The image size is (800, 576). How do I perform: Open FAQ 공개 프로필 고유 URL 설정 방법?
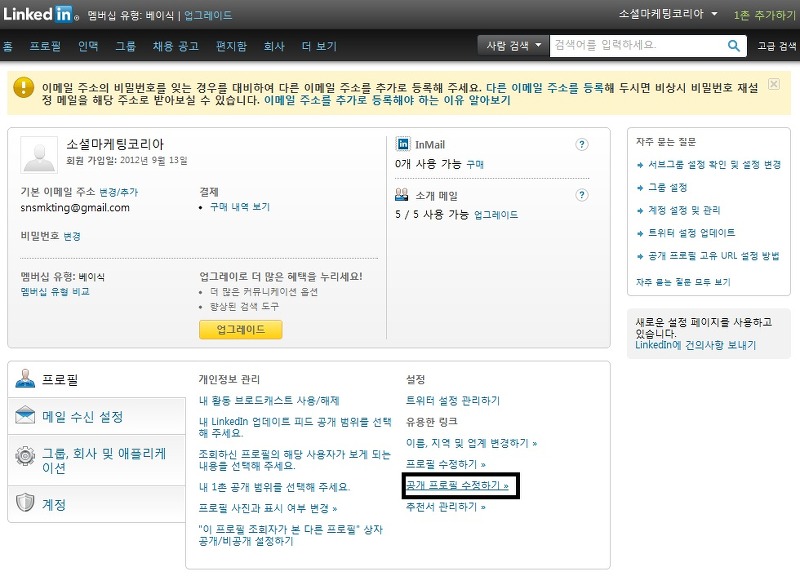click(713, 256)
